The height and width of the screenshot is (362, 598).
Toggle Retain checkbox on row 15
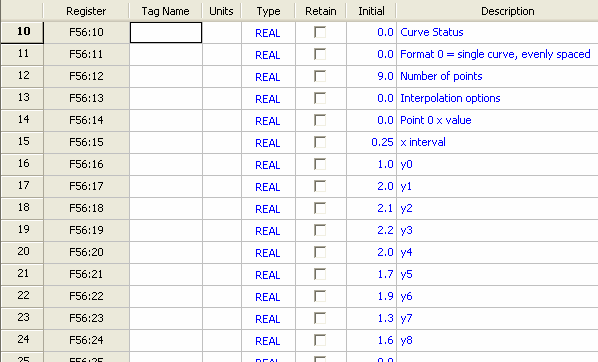click(x=320, y=142)
